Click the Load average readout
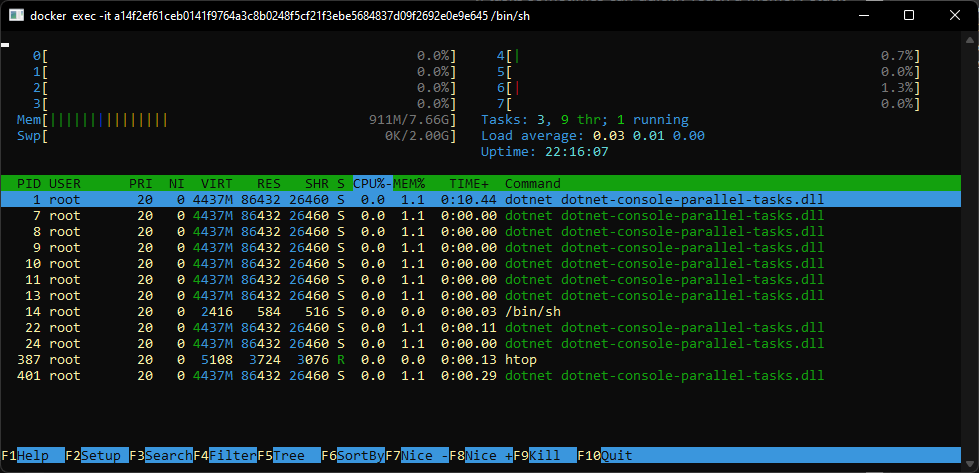Screen dimensions: 979x473 [593, 135]
